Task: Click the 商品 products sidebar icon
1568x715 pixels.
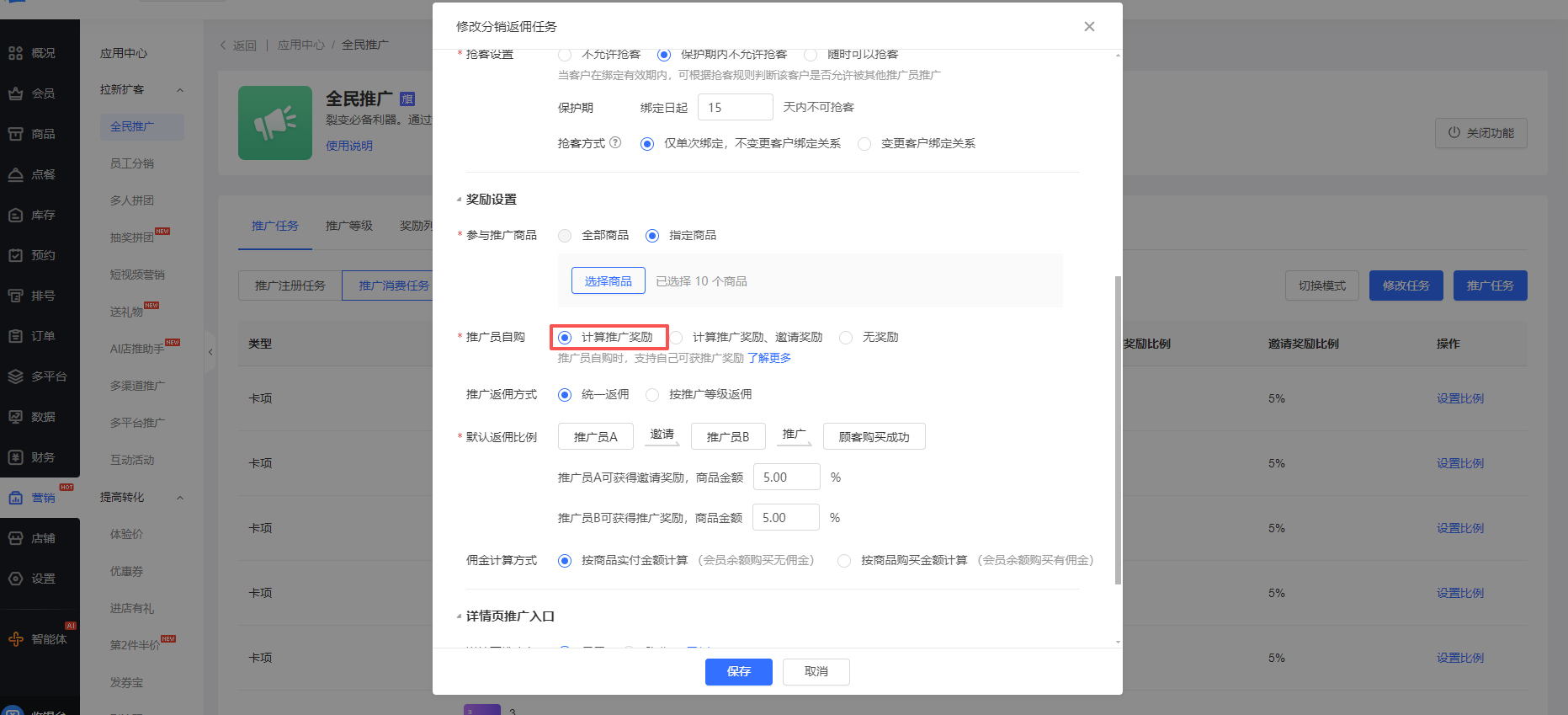Action: pos(16,134)
